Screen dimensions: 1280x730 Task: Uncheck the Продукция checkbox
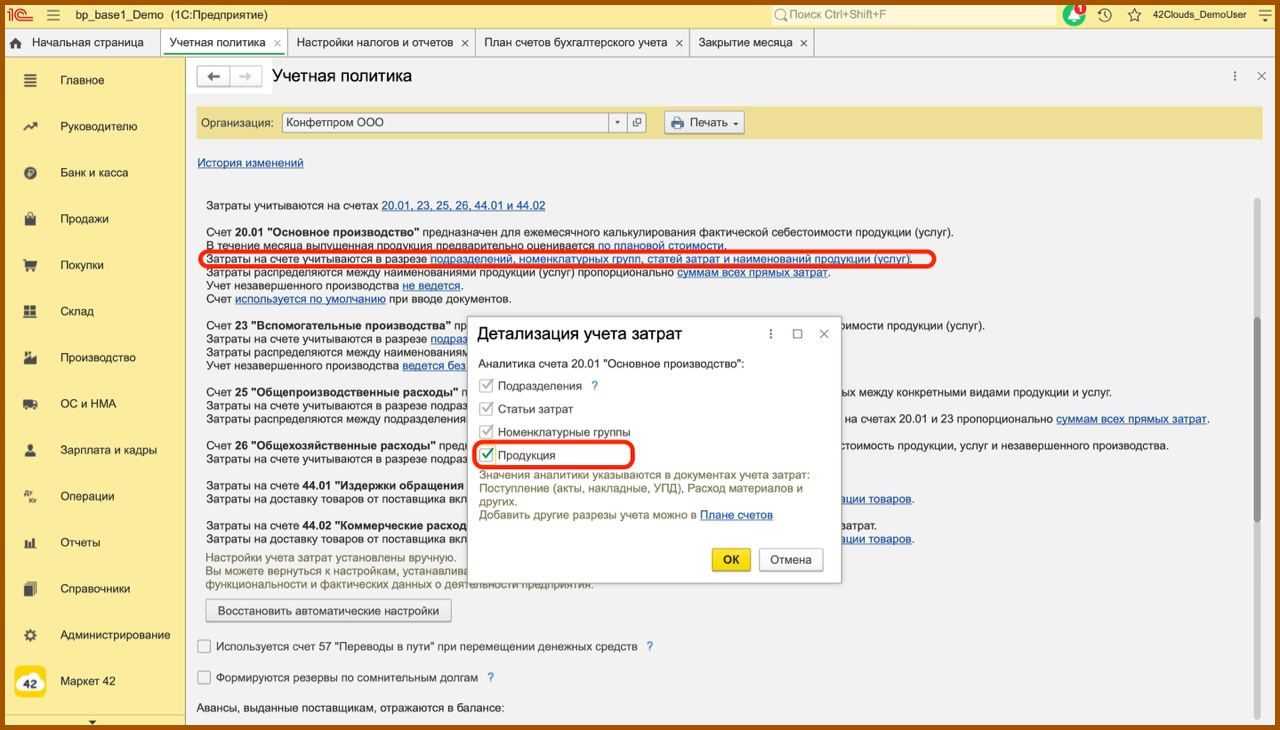[487, 455]
